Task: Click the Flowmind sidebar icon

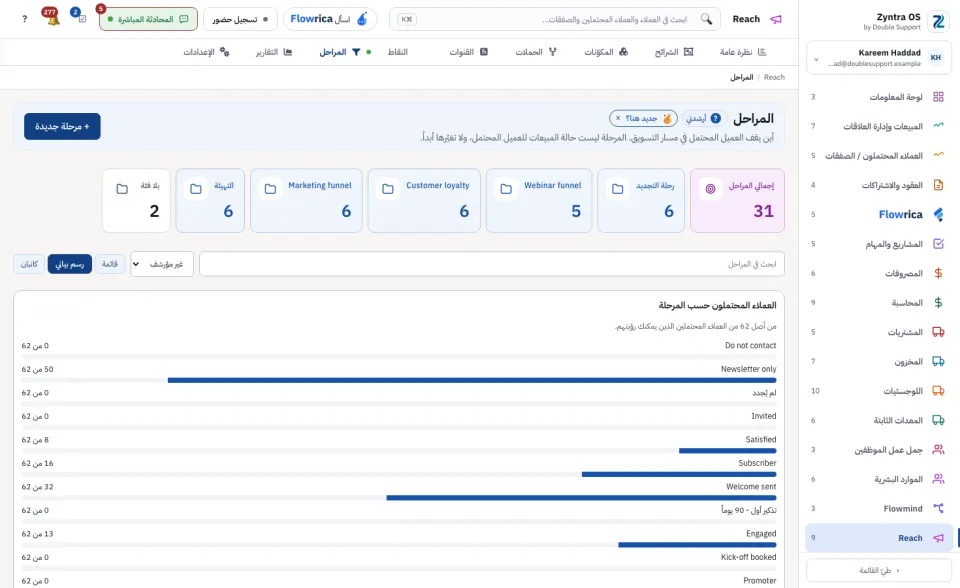Action: click(938, 508)
